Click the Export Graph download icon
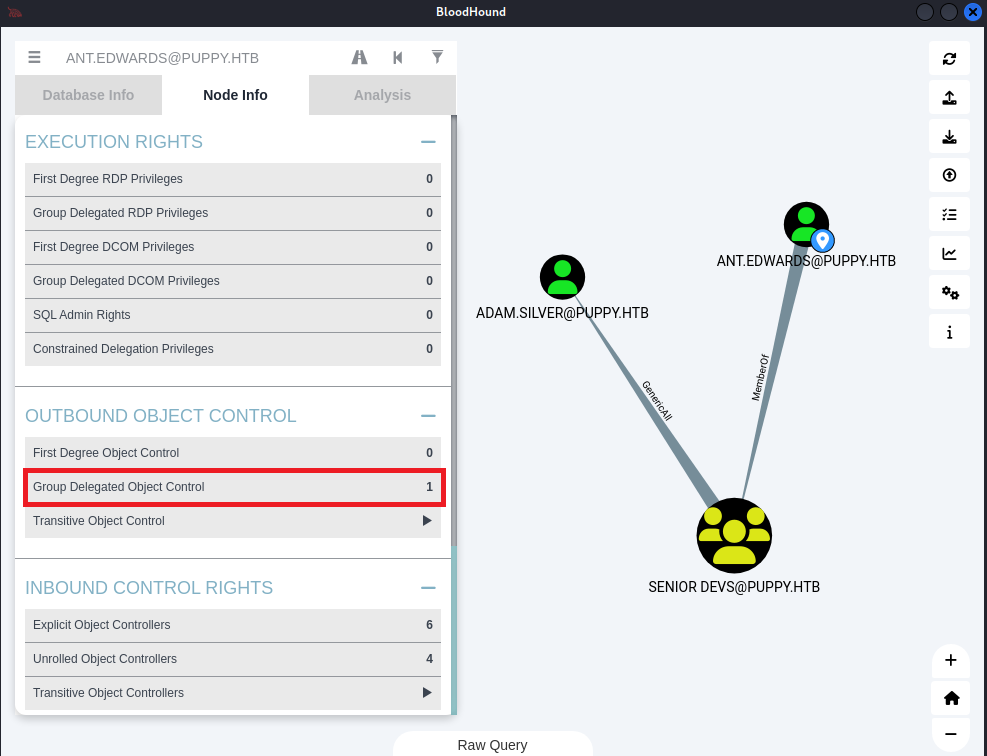The height and width of the screenshot is (756, 987). [x=949, y=137]
